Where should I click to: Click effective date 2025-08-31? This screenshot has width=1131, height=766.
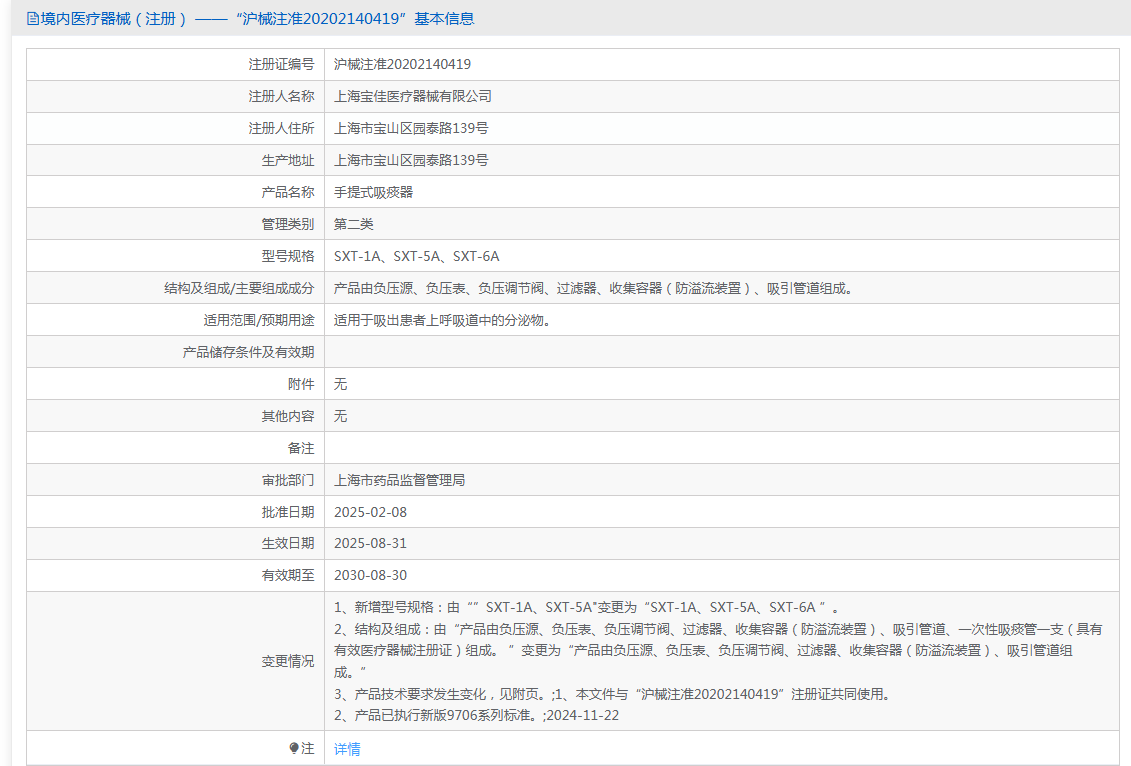point(370,543)
